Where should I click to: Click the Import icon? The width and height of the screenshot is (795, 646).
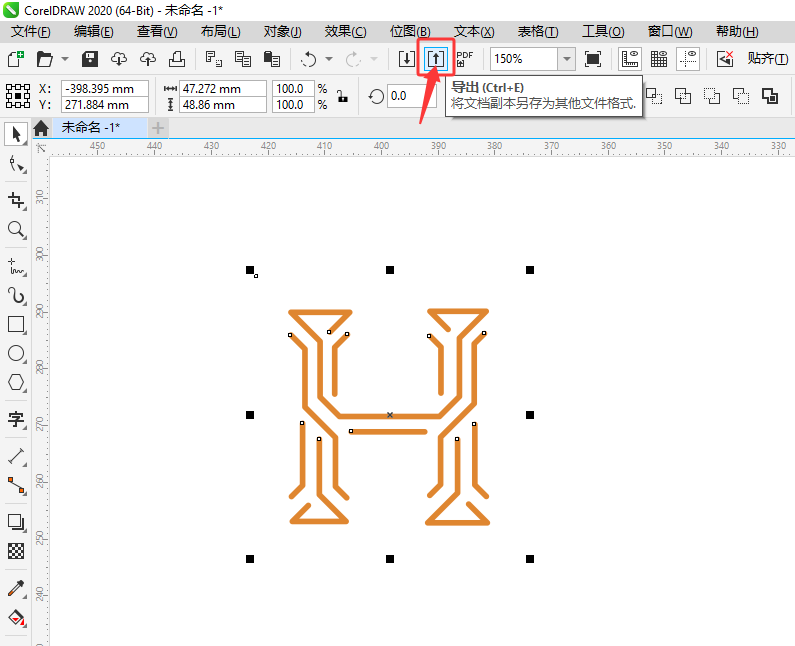[407, 59]
